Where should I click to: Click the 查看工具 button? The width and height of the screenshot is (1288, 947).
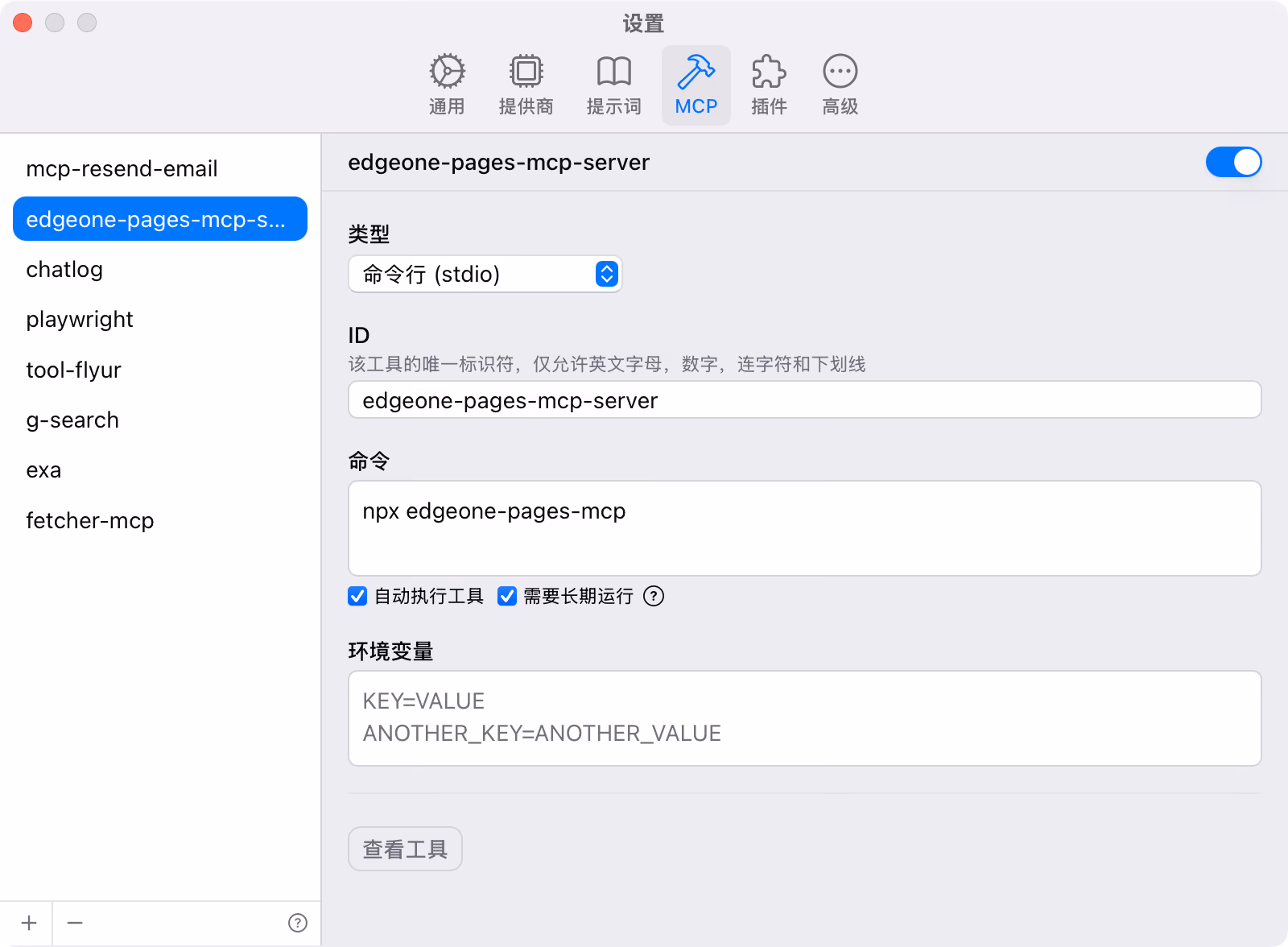405,849
